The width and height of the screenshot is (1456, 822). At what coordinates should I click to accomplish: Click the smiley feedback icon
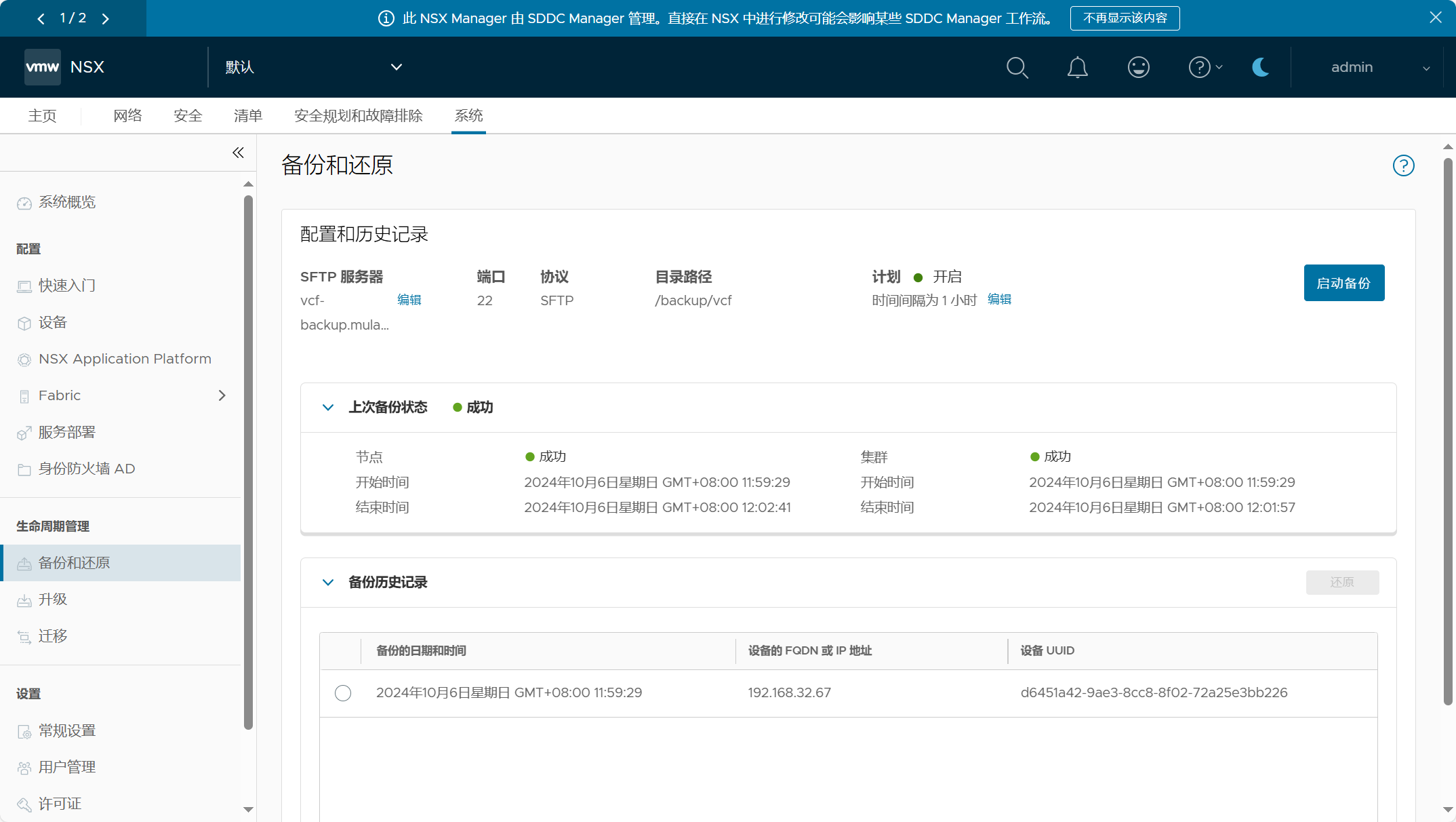1138,67
